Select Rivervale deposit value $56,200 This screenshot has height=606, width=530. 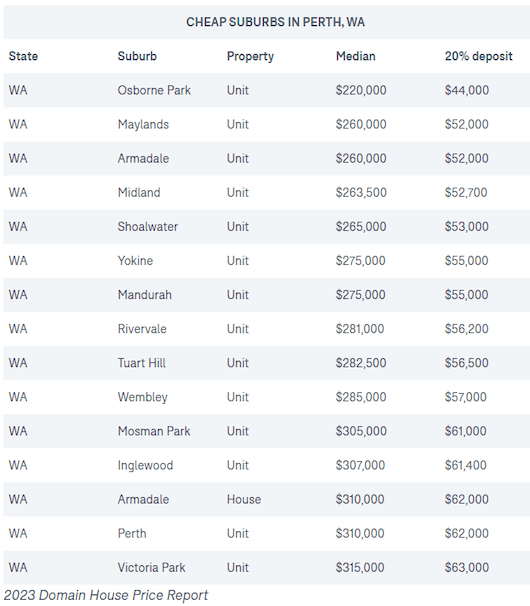point(466,329)
